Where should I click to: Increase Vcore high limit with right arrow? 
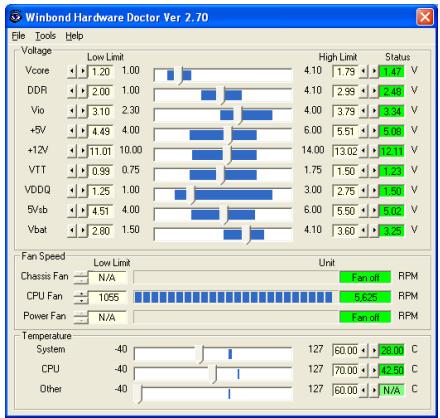[x=374, y=71]
